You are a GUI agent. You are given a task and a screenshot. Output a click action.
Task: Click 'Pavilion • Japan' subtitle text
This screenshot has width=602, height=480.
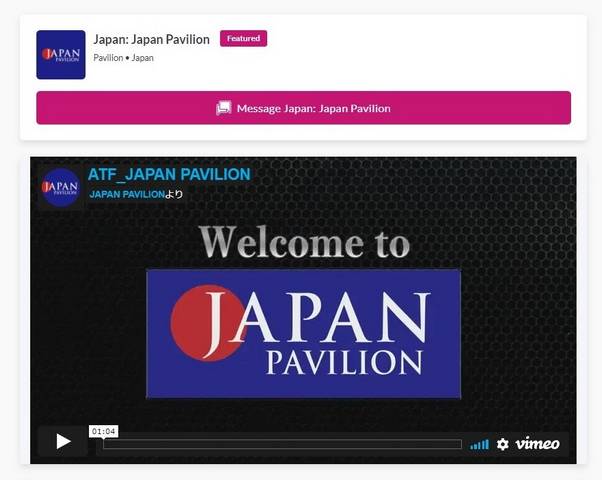coord(124,58)
